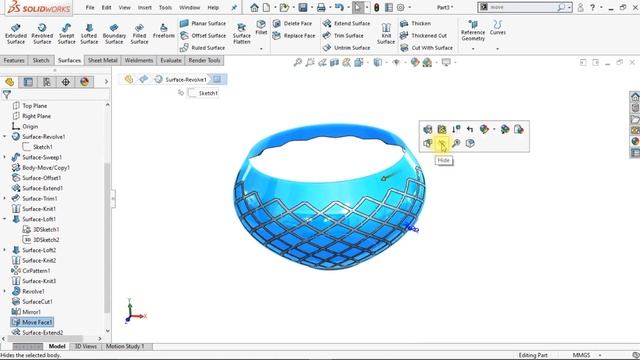The height and width of the screenshot is (360, 640).
Task: Select the Filled Surface tool
Action: coord(139,33)
